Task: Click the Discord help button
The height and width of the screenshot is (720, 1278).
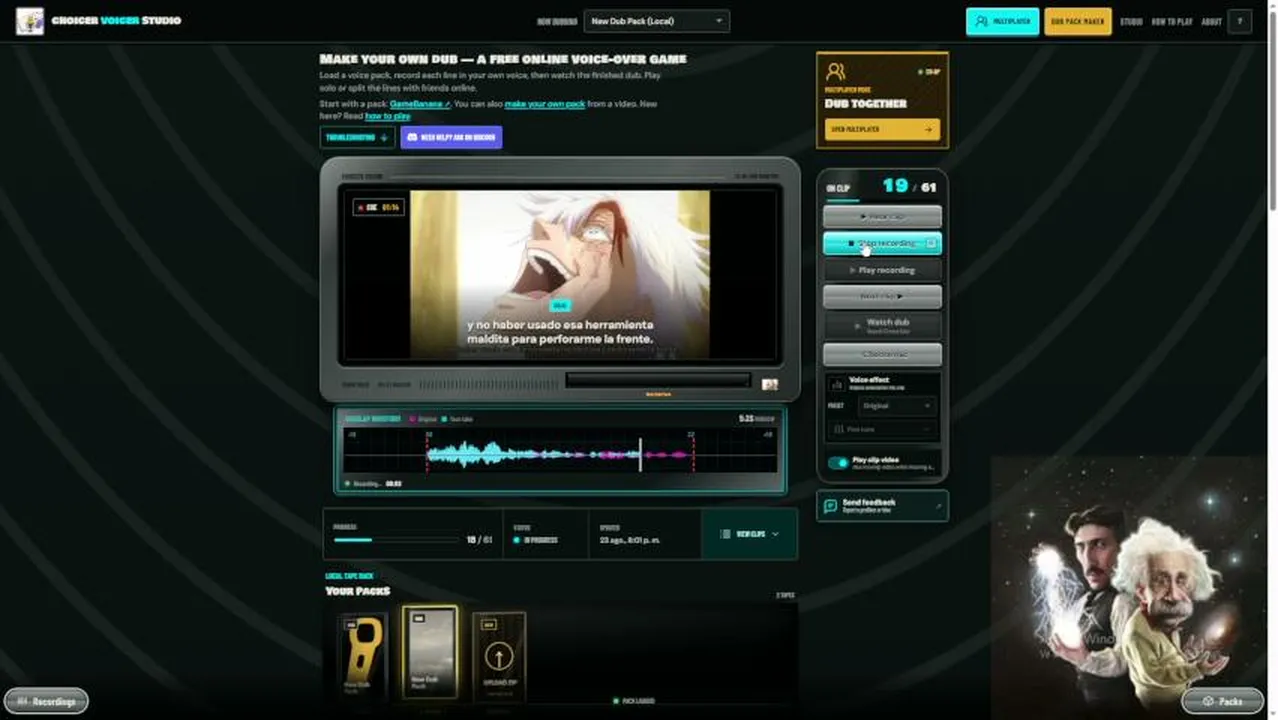Action: pos(451,137)
